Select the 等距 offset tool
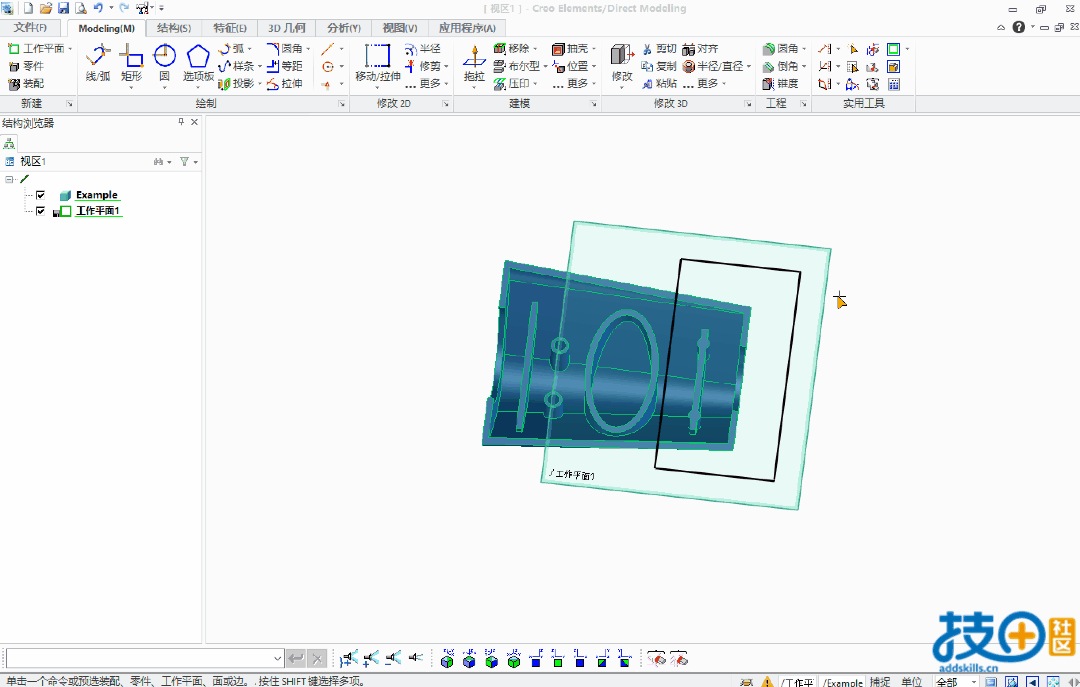 tap(284, 66)
